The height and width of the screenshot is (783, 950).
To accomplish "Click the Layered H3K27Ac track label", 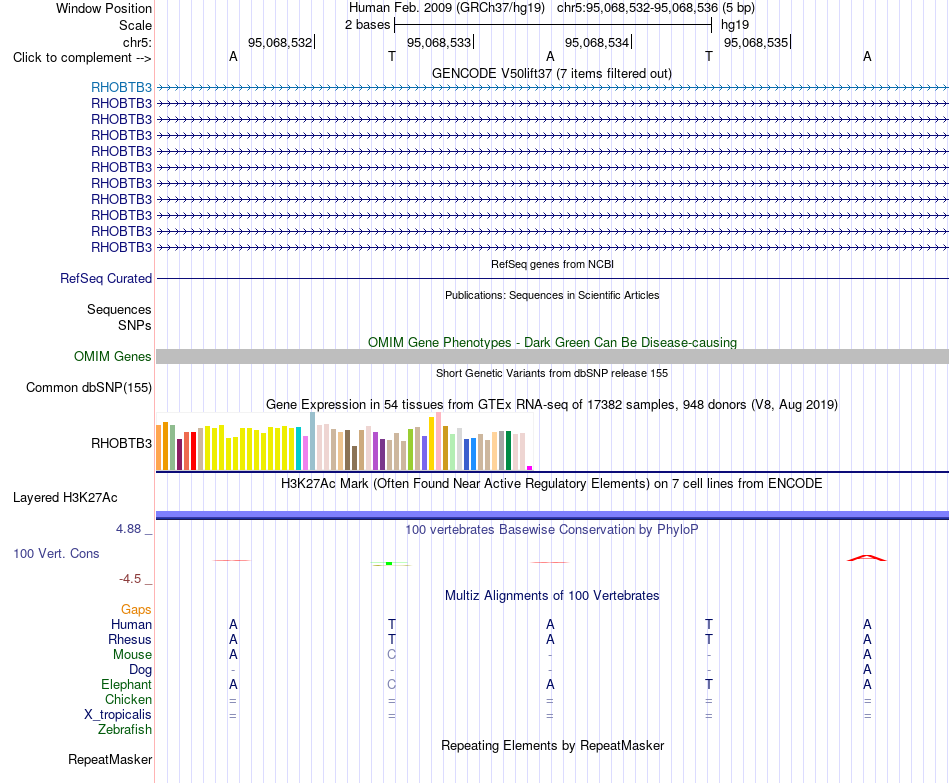I will point(65,498).
